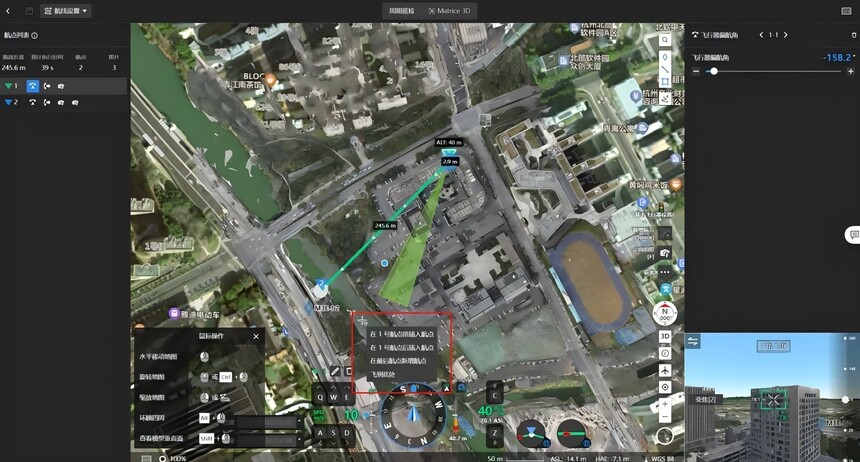Image resolution: width=860 pixels, height=462 pixels.
Task: Click the aircraft yaw angle slider handle
Action: pos(714,71)
